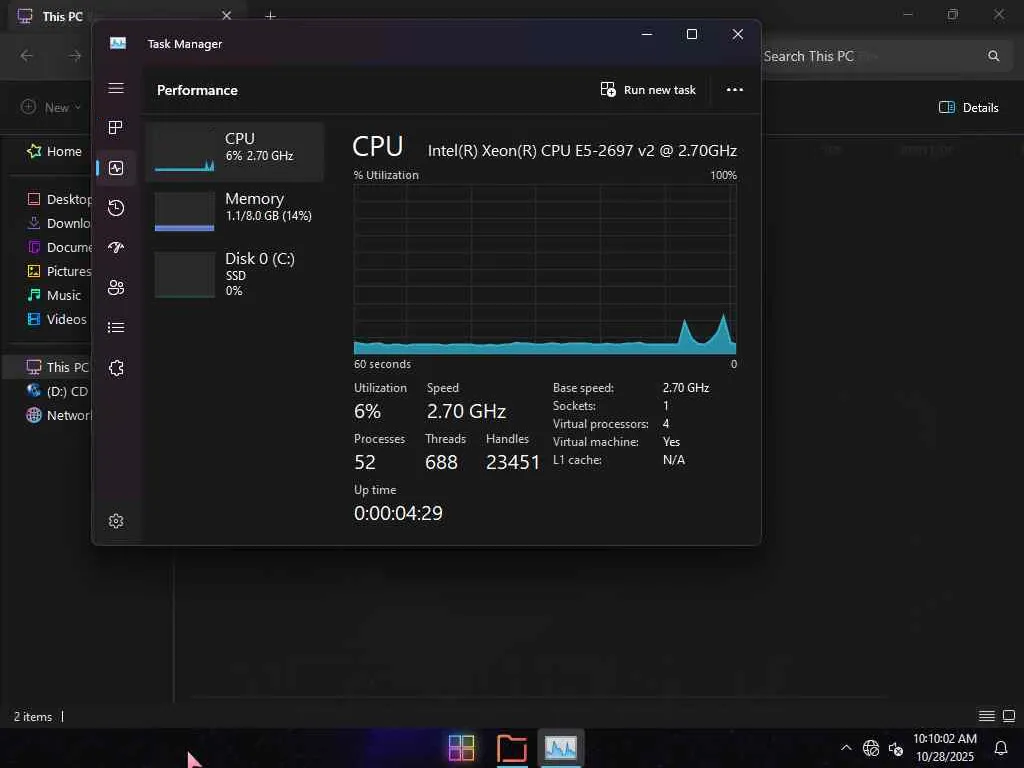Viewport: 1024px width, 768px height.
Task: Open Task Manager hamburger navigation menu
Action: (x=116, y=88)
